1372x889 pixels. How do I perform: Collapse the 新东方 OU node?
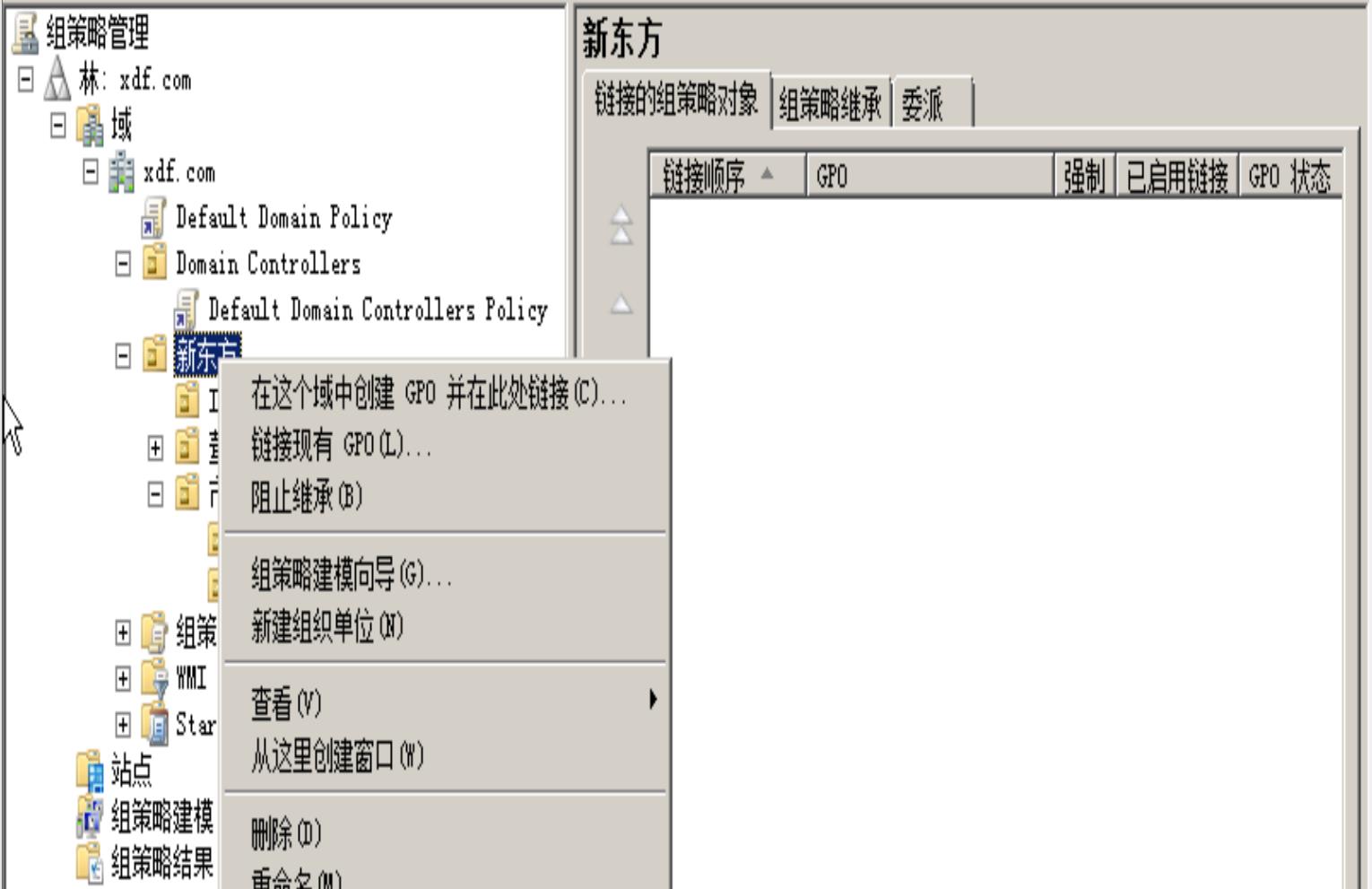coord(123,356)
